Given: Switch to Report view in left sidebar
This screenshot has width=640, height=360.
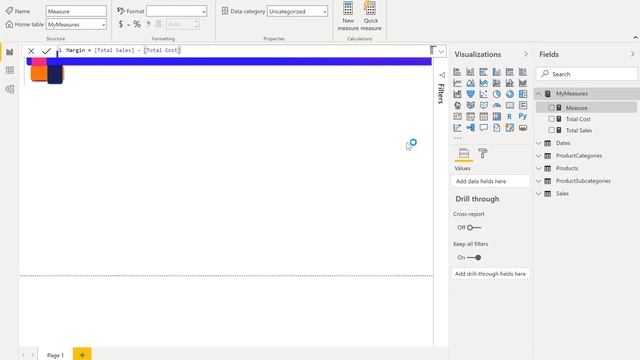Looking at the screenshot, I should point(10,52).
